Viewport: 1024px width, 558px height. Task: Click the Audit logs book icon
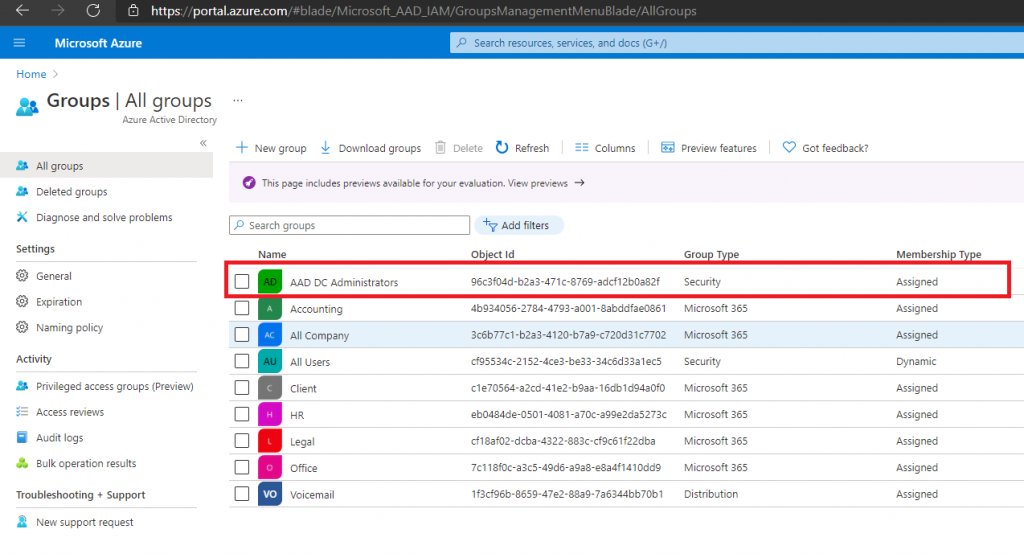(x=22, y=437)
